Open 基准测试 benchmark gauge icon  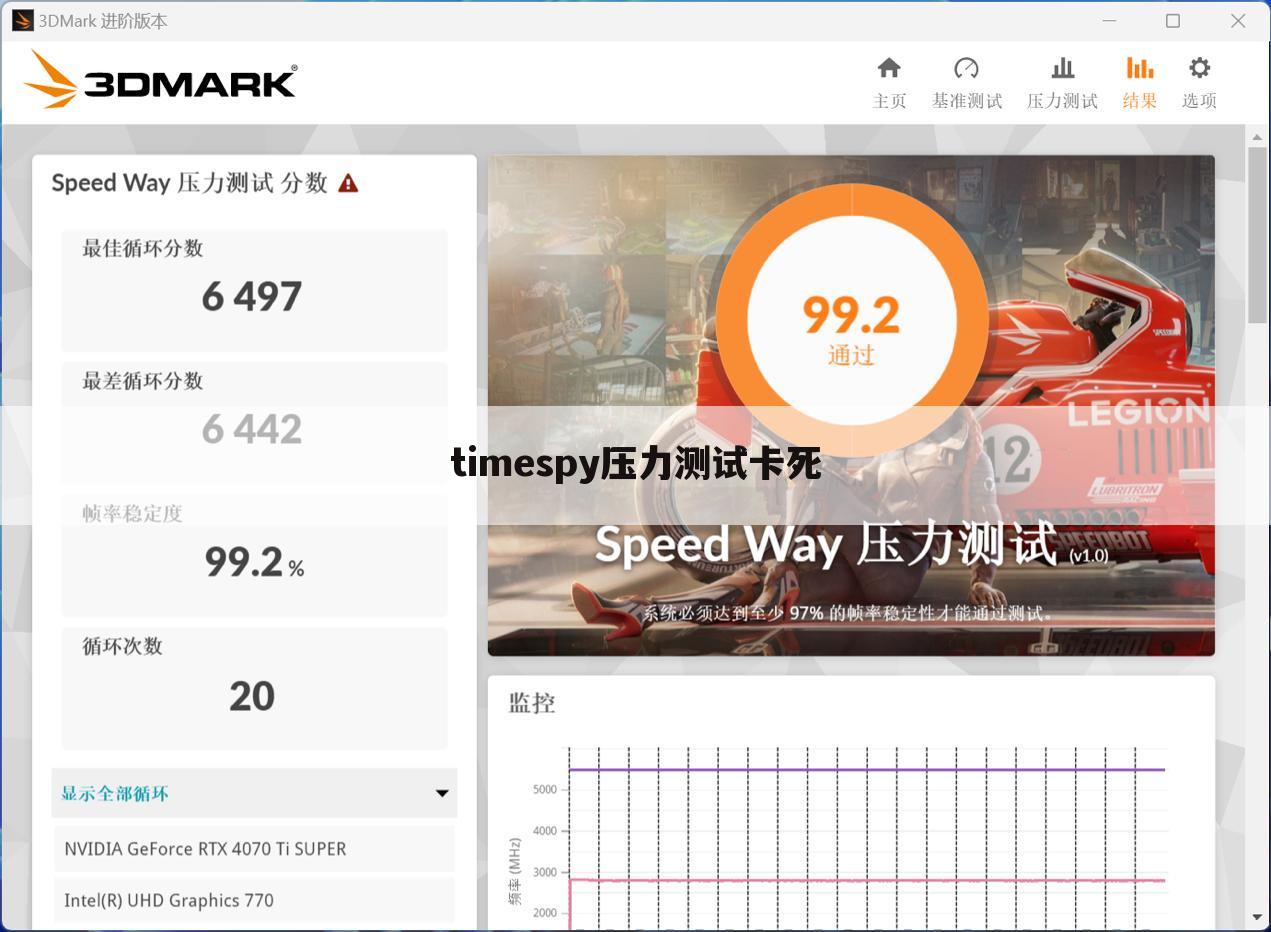[x=966, y=69]
